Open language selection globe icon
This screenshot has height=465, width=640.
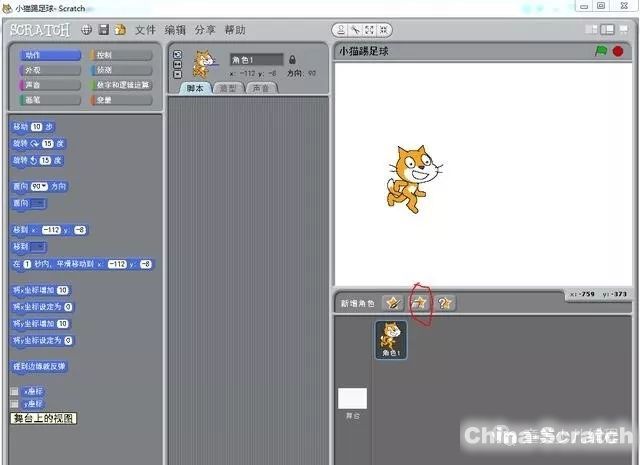(x=87, y=30)
